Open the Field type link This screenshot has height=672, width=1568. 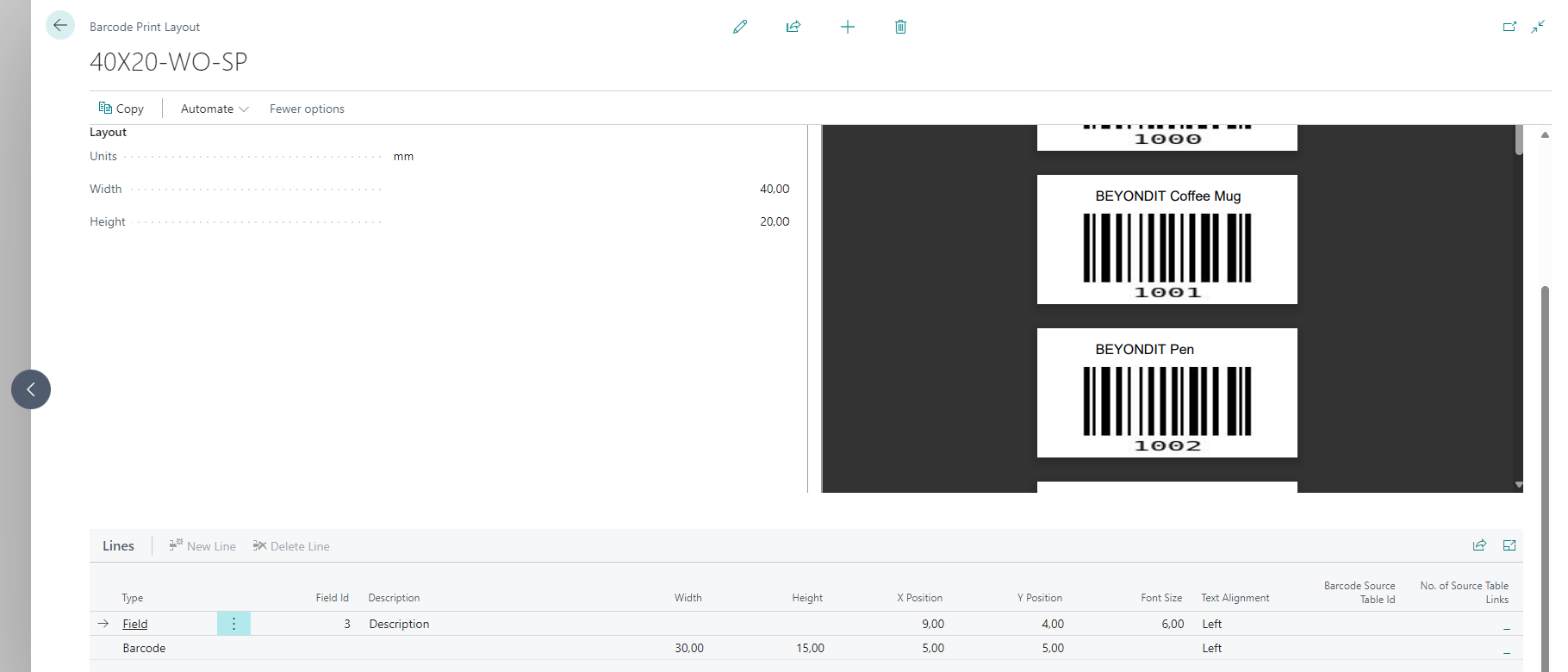coord(135,624)
